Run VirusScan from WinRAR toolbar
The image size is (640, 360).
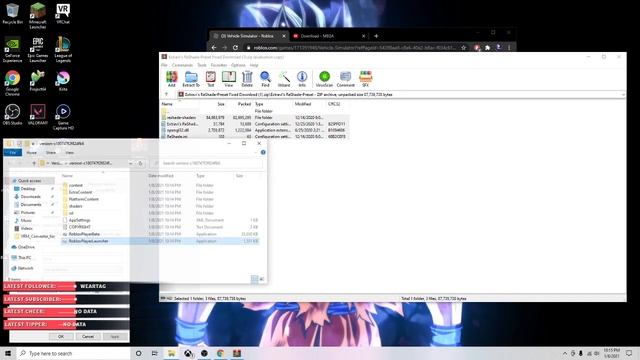324,79
